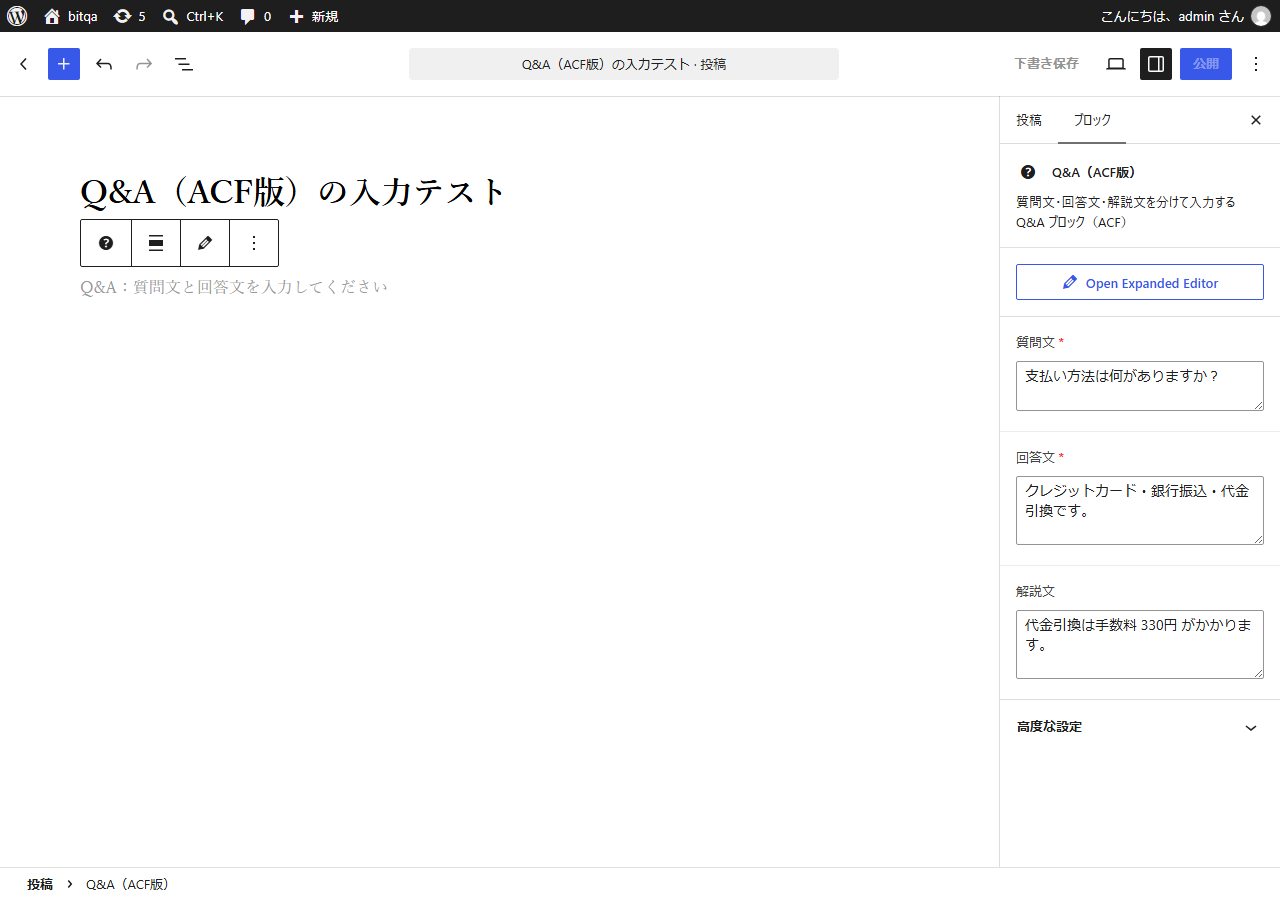Click Open Expanded Editor button
Image resolution: width=1280 pixels, height=900 pixels.
tap(1140, 283)
